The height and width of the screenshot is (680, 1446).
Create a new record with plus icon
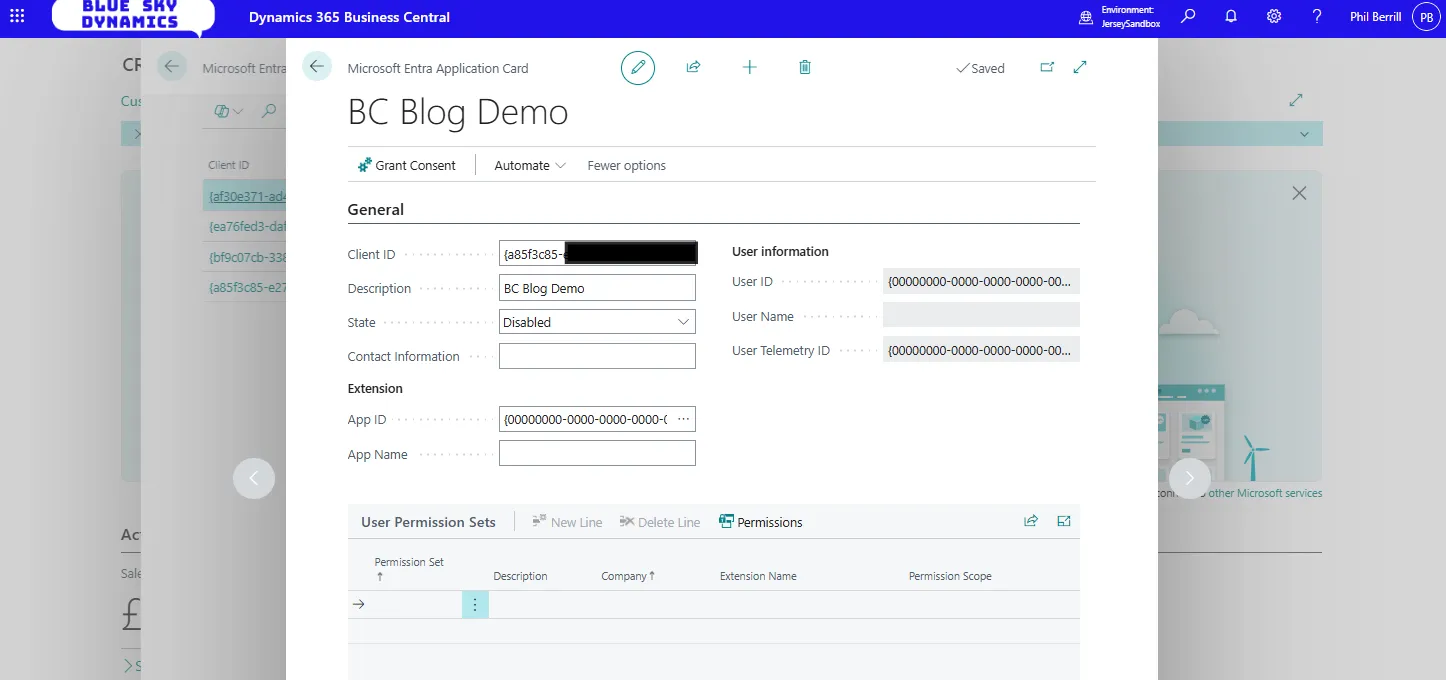750,67
